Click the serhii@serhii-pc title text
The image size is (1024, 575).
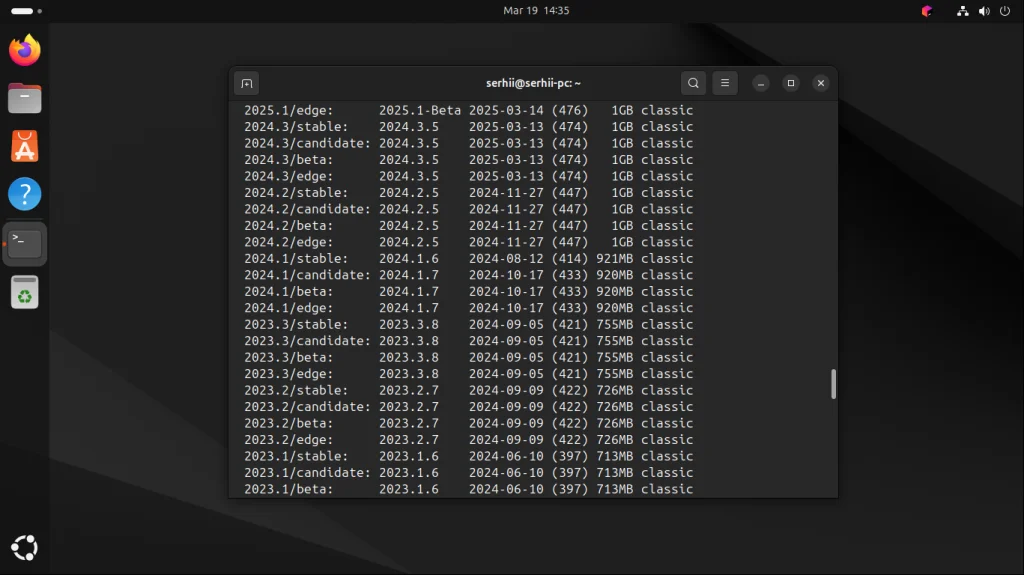(x=533, y=83)
